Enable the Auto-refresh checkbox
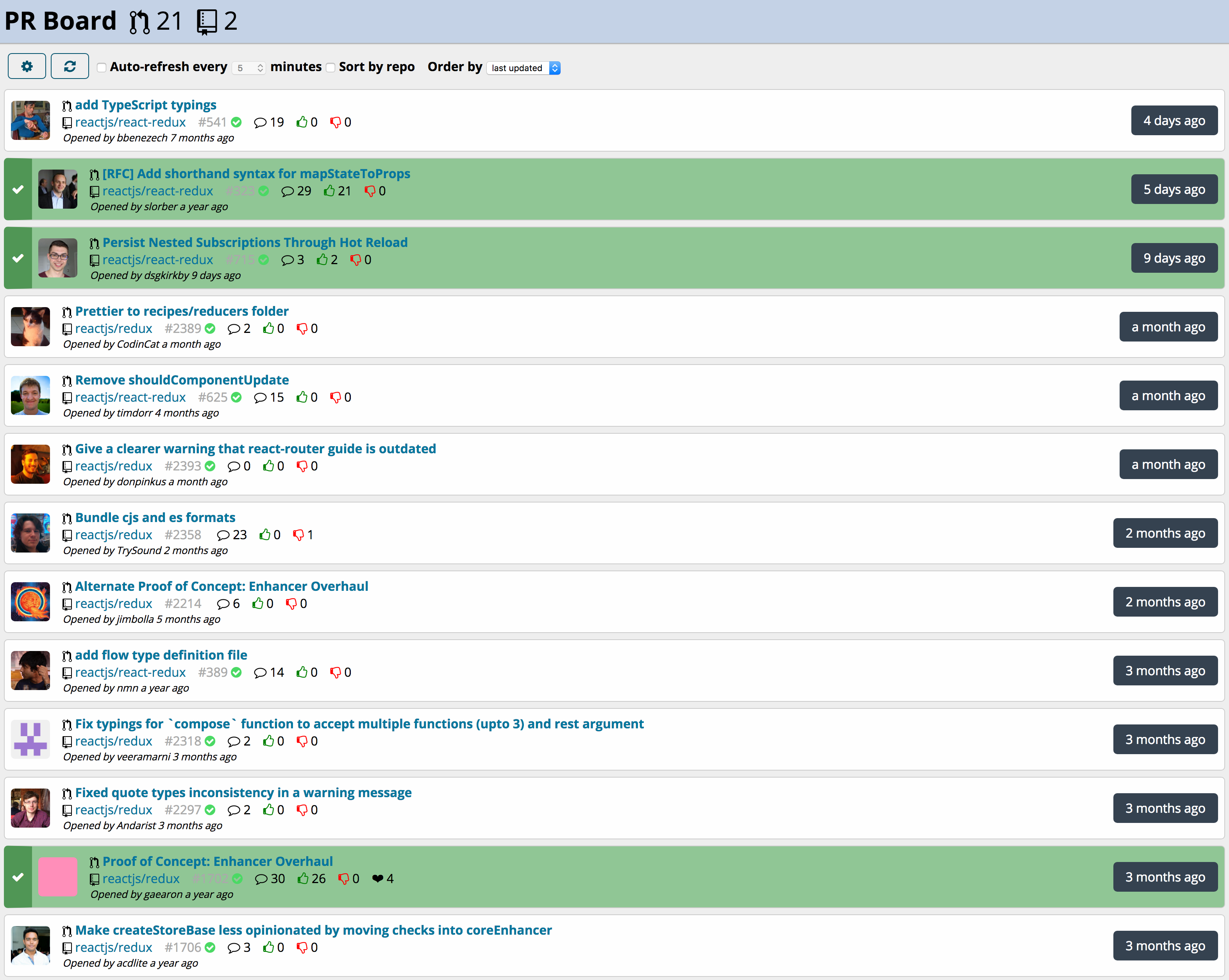Image resolution: width=1229 pixels, height=980 pixels. [102, 67]
